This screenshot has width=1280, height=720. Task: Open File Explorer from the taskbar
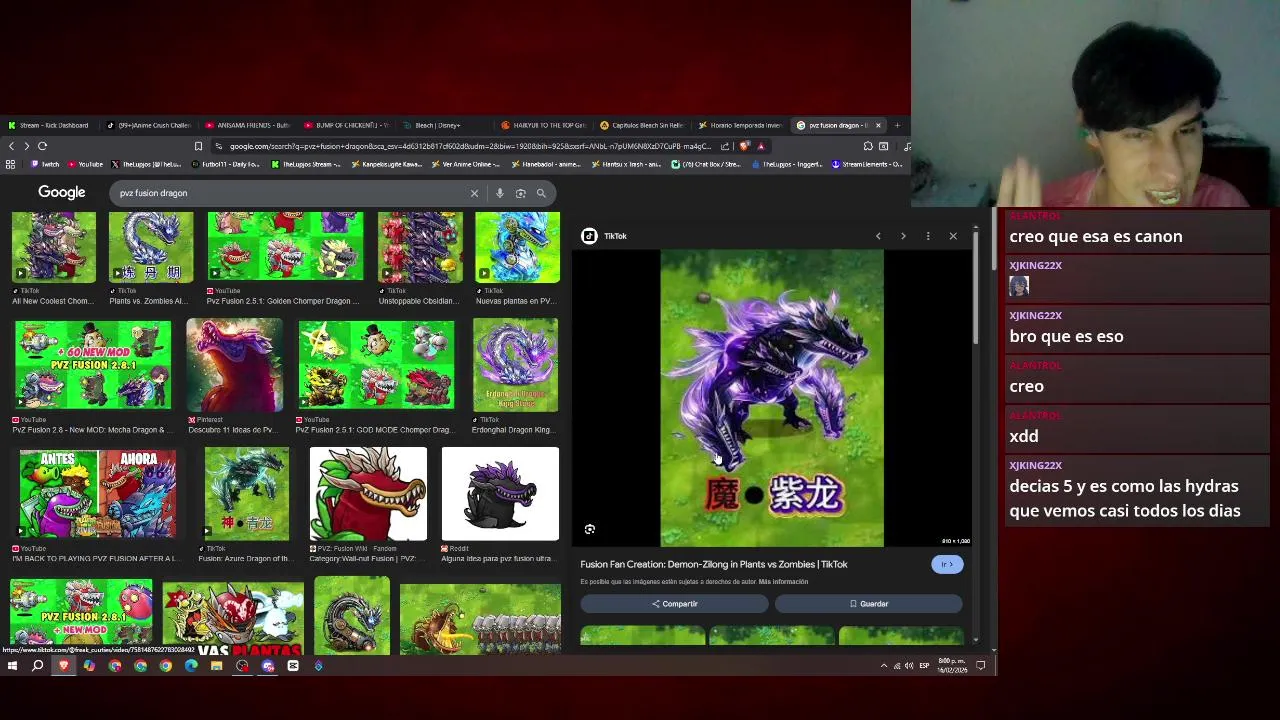216,665
